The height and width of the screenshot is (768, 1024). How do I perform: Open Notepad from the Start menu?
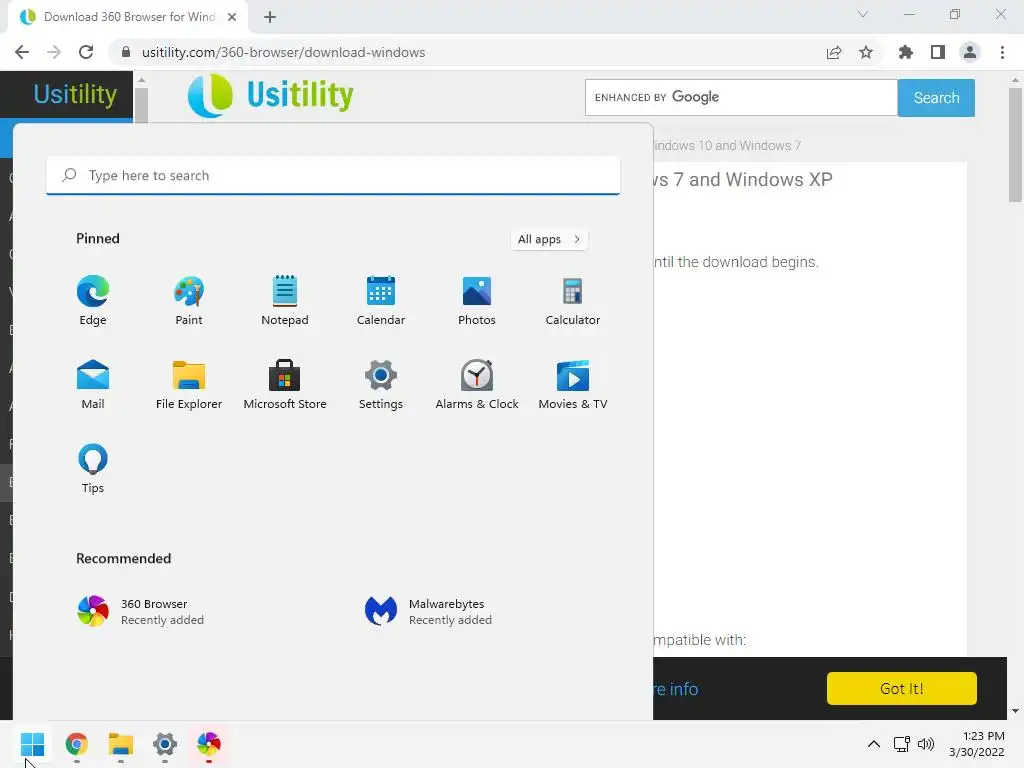(285, 300)
